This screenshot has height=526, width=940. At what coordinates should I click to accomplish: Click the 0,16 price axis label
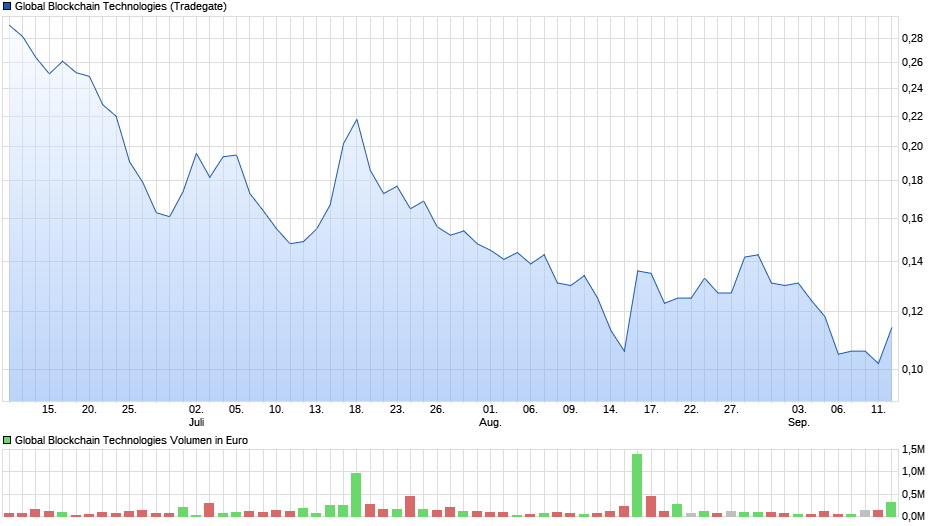tap(912, 218)
